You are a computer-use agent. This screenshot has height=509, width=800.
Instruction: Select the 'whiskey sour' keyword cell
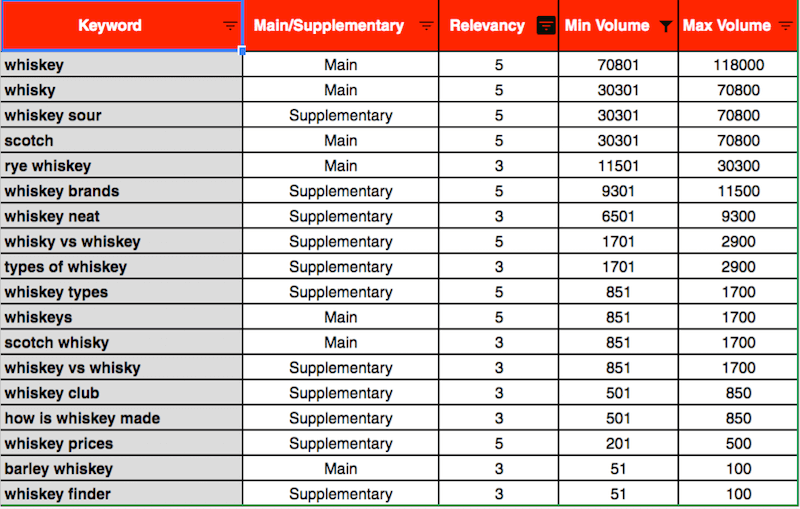click(122, 115)
